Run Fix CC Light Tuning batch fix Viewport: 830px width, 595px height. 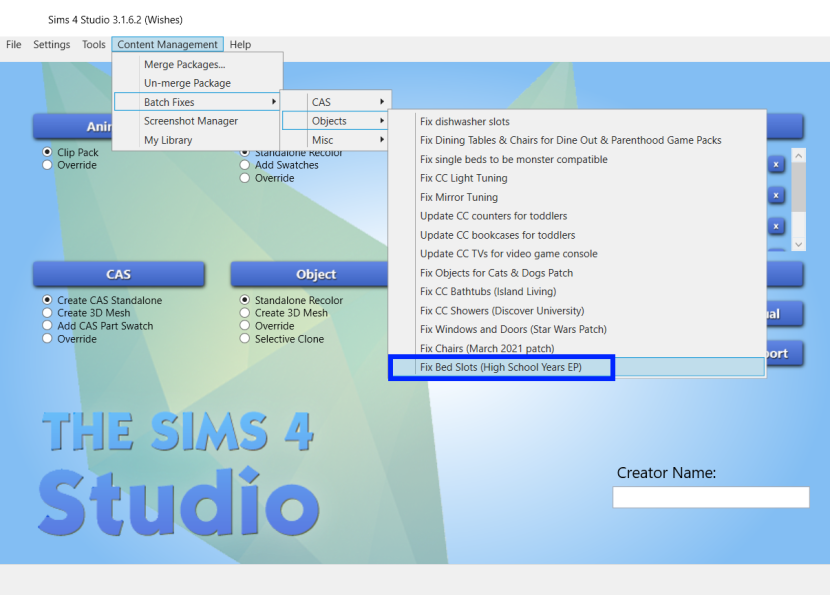(463, 178)
